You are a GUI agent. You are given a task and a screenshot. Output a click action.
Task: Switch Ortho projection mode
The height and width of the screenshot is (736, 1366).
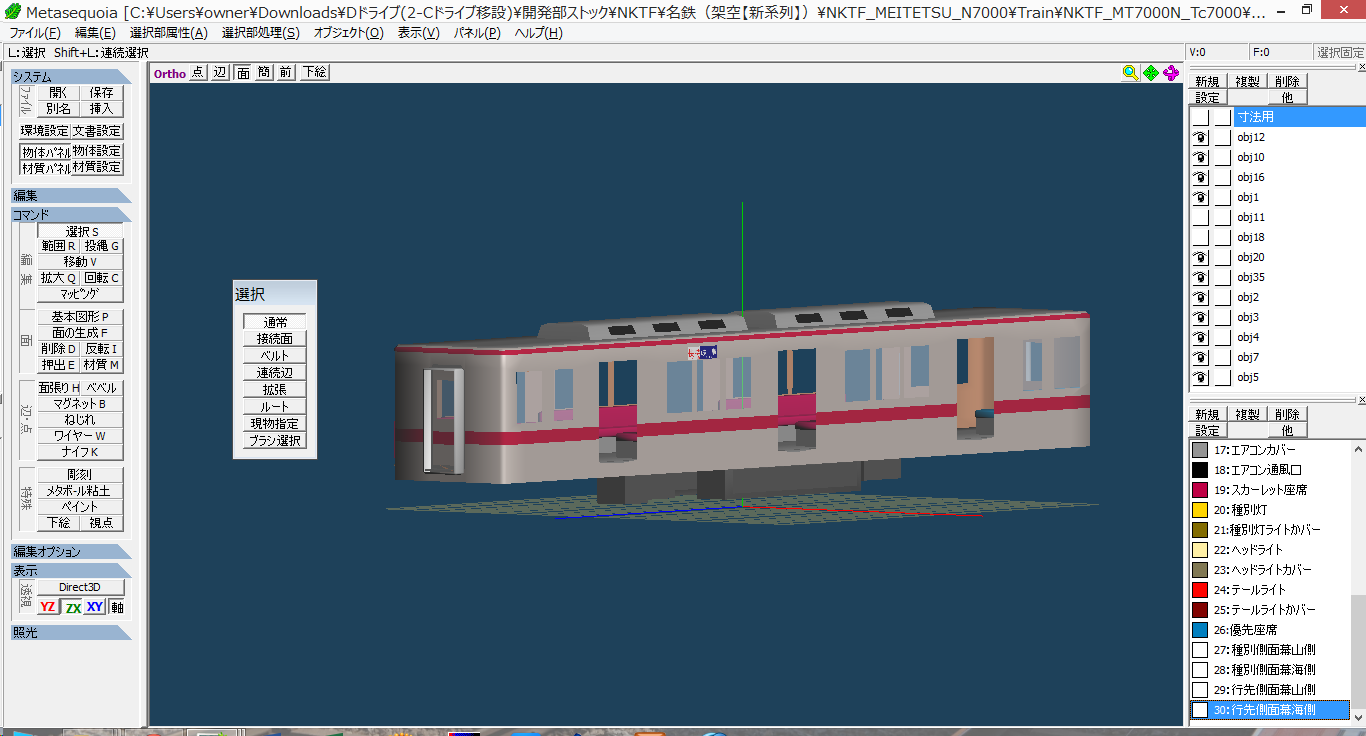170,73
